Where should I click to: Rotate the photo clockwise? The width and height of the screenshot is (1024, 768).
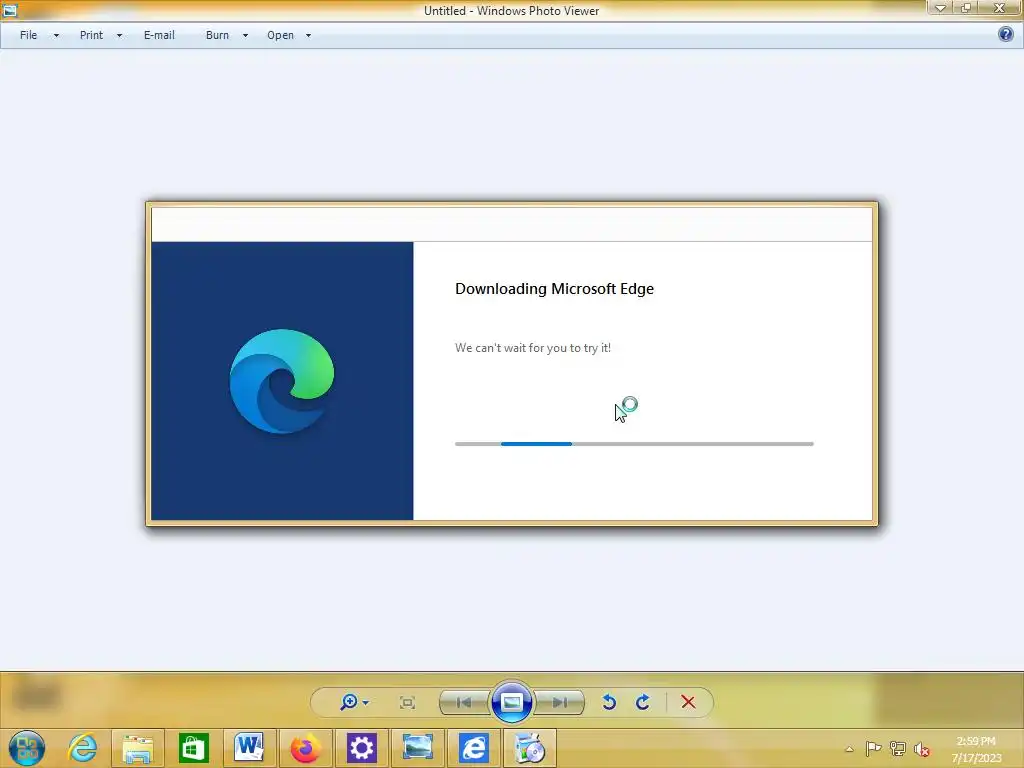pos(643,702)
